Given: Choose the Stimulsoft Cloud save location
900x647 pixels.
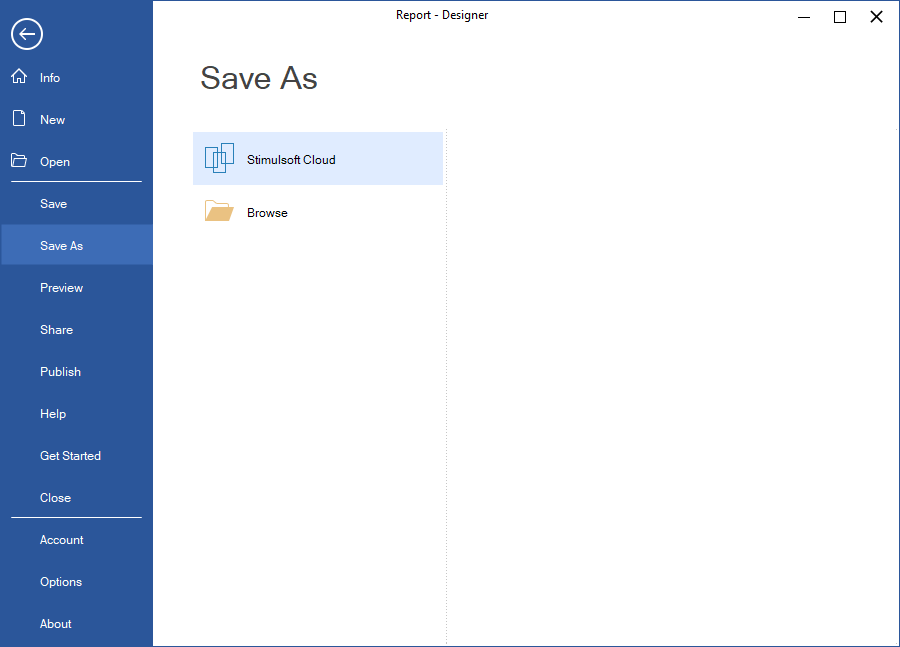Looking at the screenshot, I should click(291, 159).
